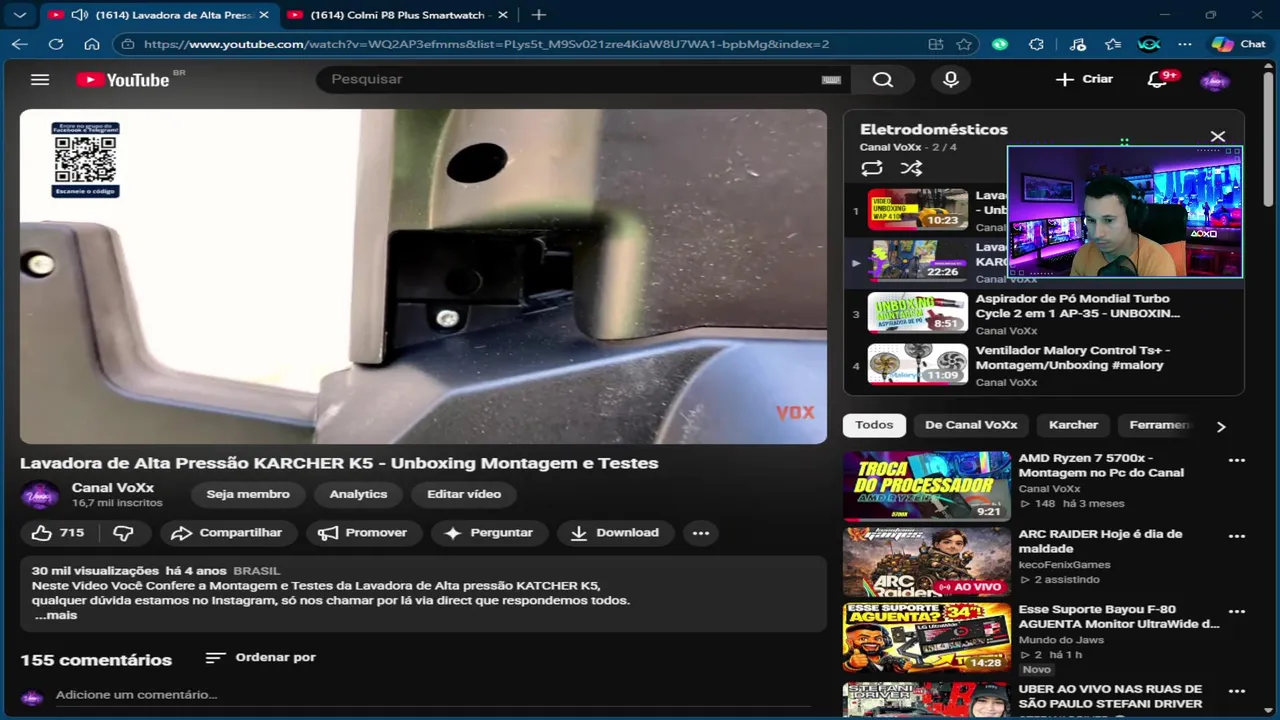Start voice search with the microphone icon
The width and height of the screenshot is (1280, 720).
(951, 79)
